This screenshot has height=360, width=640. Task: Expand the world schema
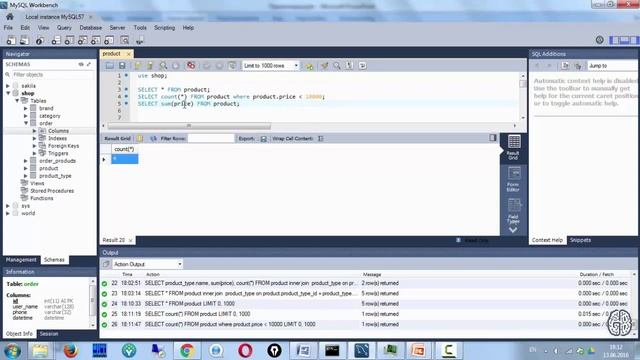[x=8, y=213]
